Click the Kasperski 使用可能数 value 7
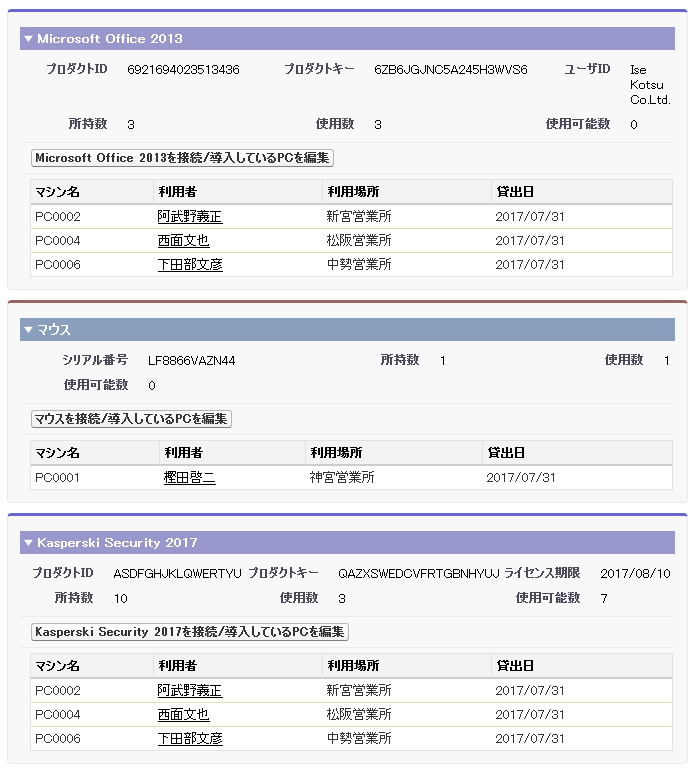Screen dimensions: 694x769 click(604, 598)
